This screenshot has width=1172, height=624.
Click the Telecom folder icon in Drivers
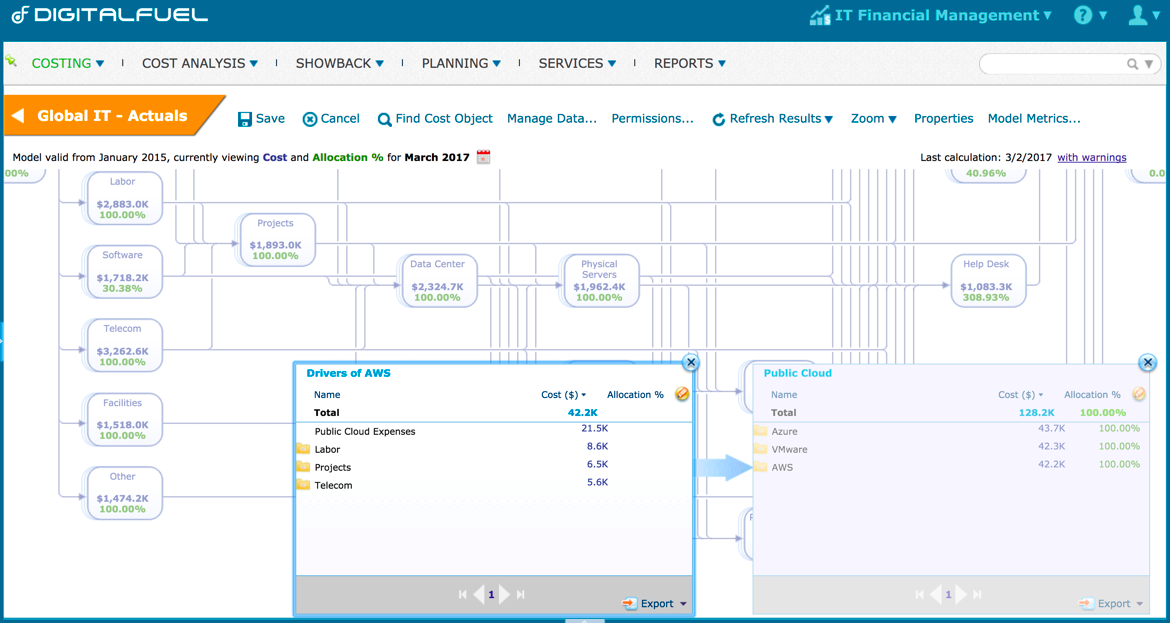point(303,484)
